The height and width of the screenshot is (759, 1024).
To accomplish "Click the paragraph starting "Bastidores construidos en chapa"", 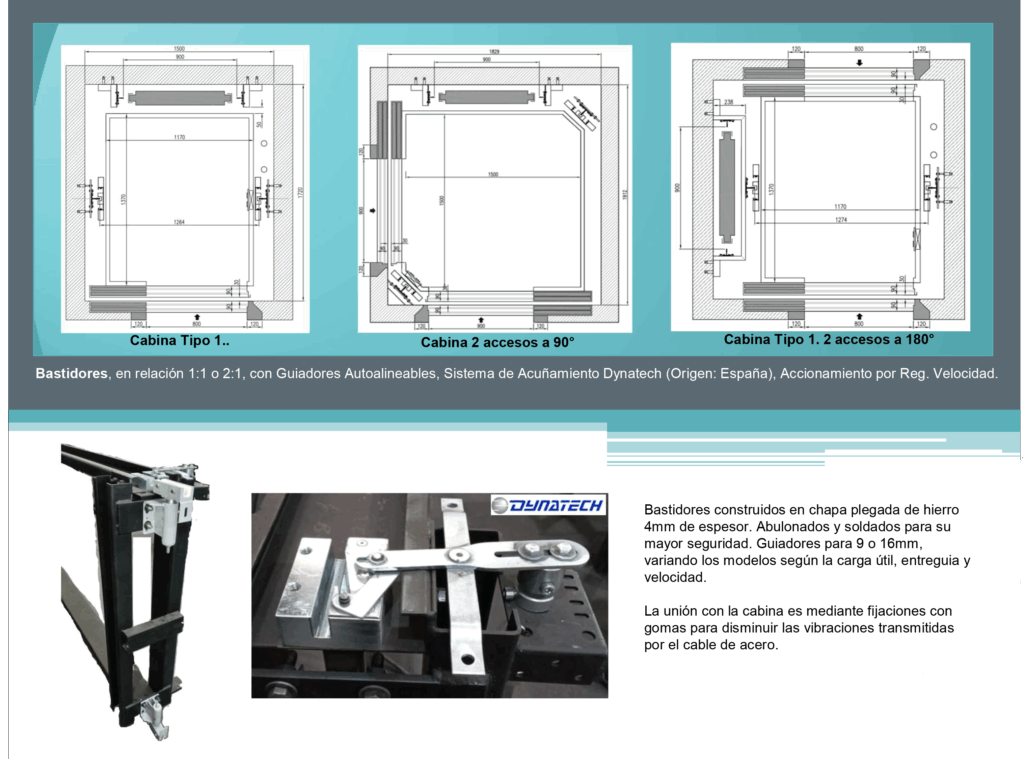I will tap(806, 543).
